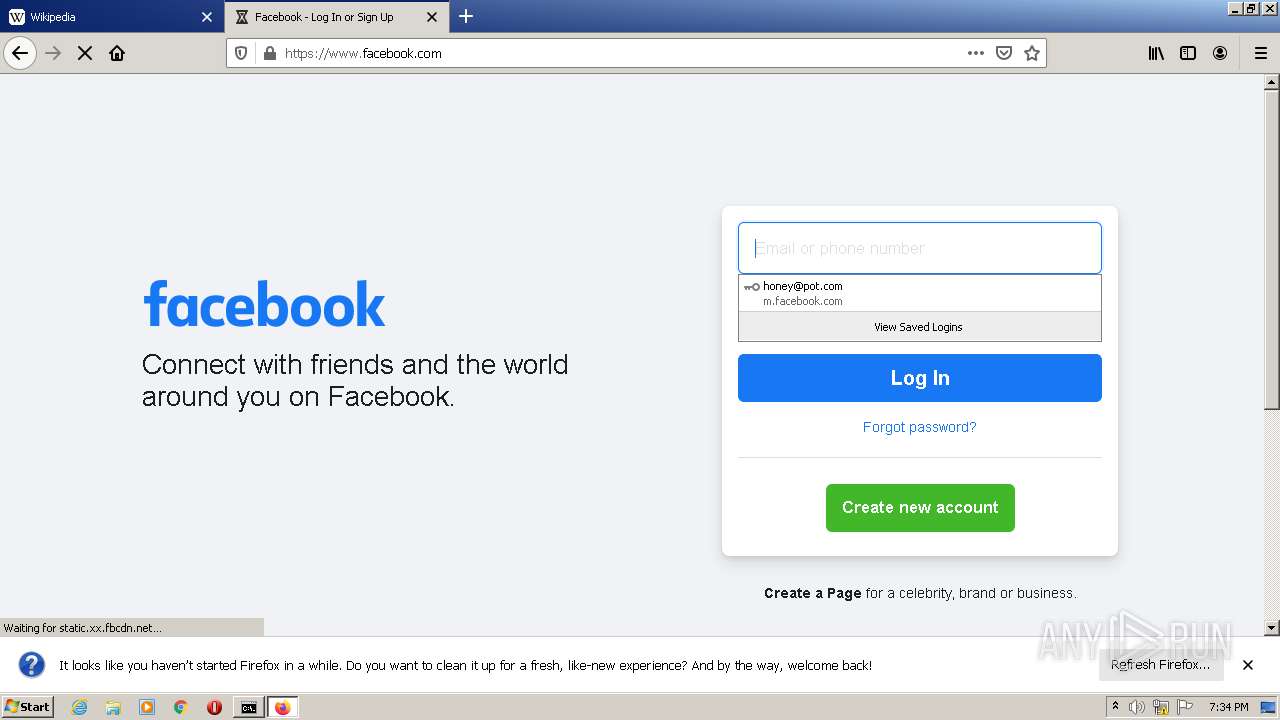1280x720 pixels.
Task: Open a new tab
Action: click(466, 16)
